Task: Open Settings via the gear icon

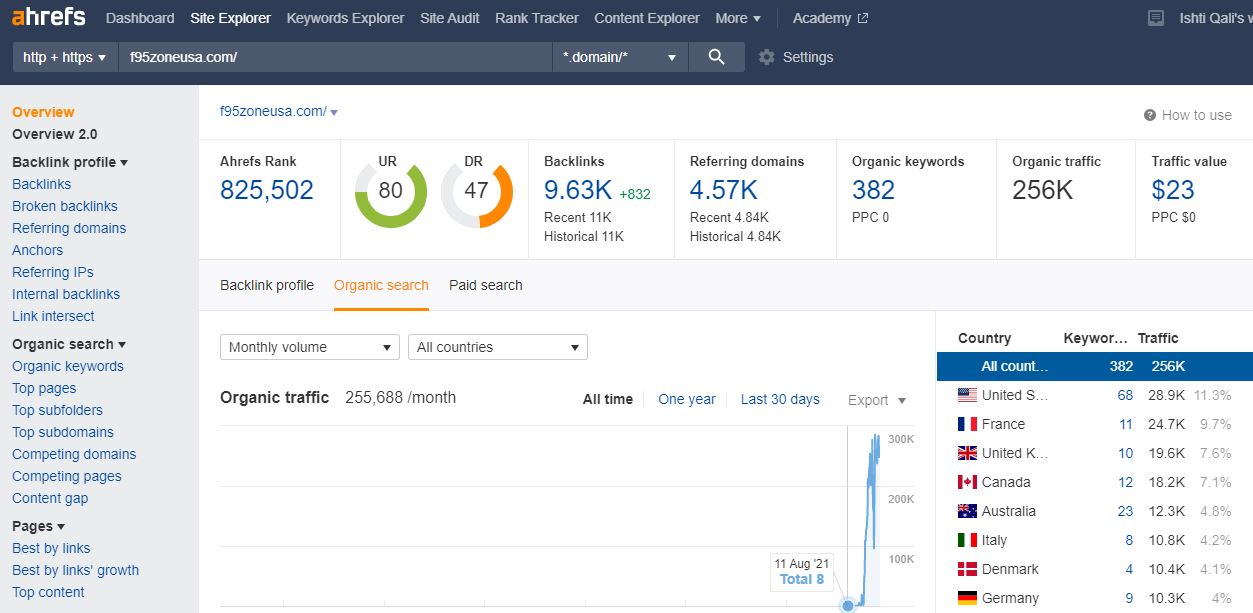Action: 767,57
